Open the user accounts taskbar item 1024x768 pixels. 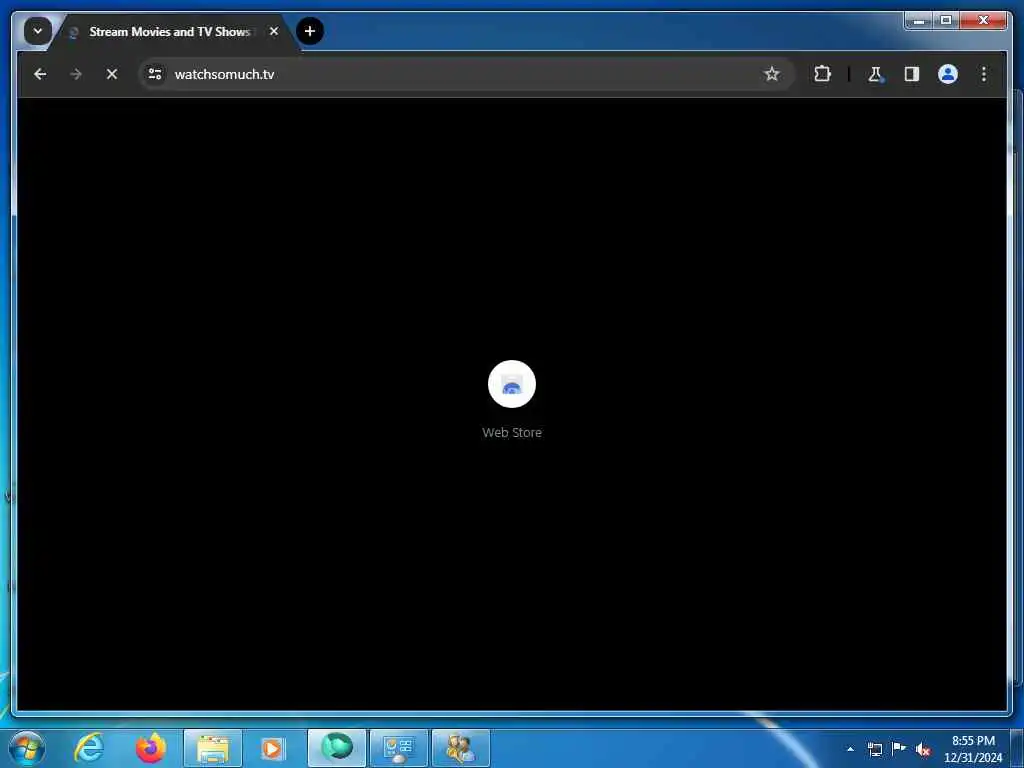pos(460,748)
